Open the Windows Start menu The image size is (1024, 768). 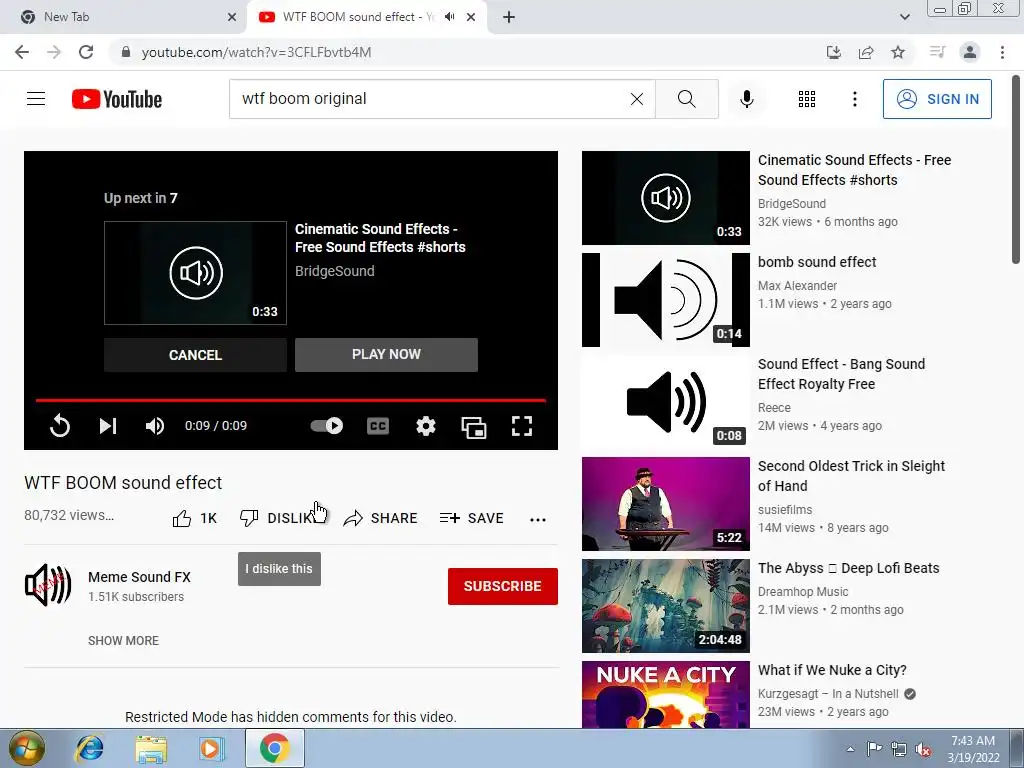pyautogui.click(x=26, y=748)
